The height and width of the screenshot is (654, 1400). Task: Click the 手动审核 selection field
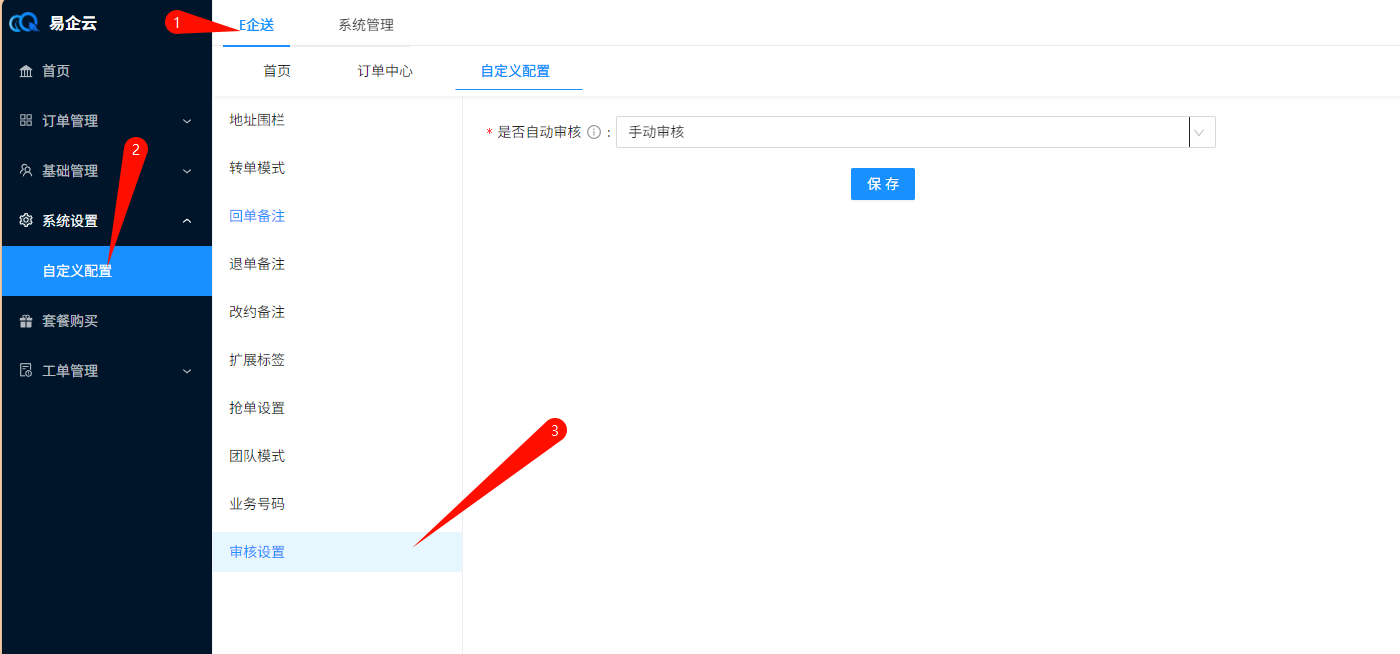pyautogui.click(x=900, y=132)
